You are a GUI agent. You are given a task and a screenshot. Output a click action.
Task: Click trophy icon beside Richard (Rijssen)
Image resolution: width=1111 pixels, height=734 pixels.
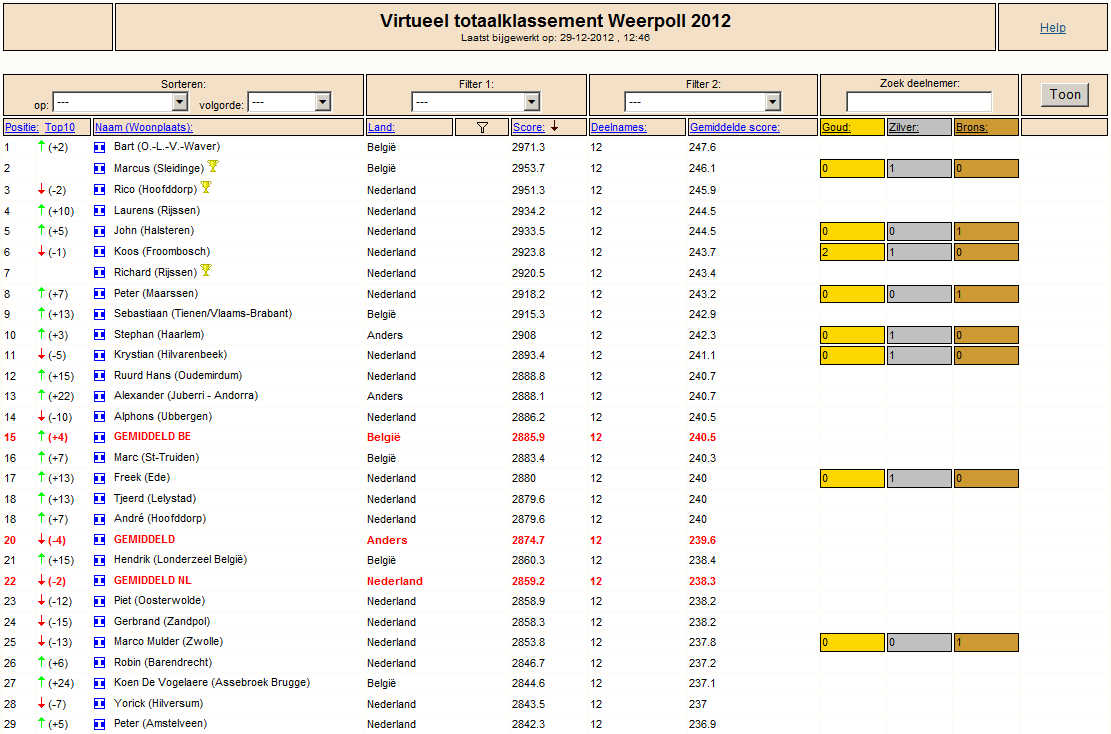[206, 271]
